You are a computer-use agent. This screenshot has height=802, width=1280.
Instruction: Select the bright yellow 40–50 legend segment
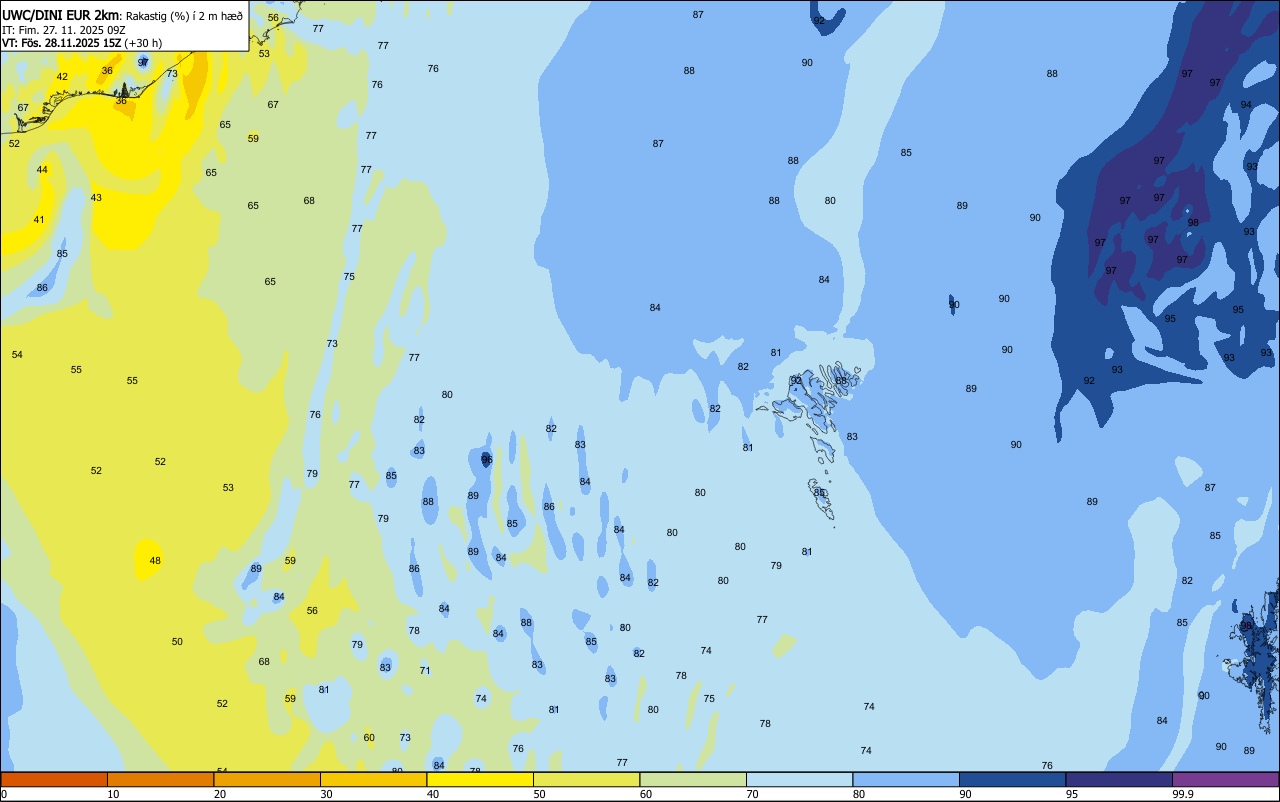pyautogui.click(x=480, y=779)
